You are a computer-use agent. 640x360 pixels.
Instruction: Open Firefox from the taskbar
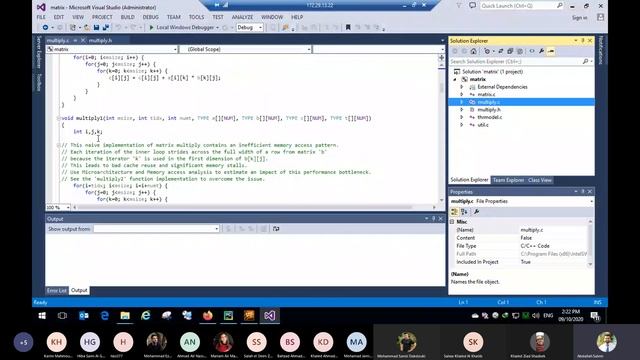(208, 316)
